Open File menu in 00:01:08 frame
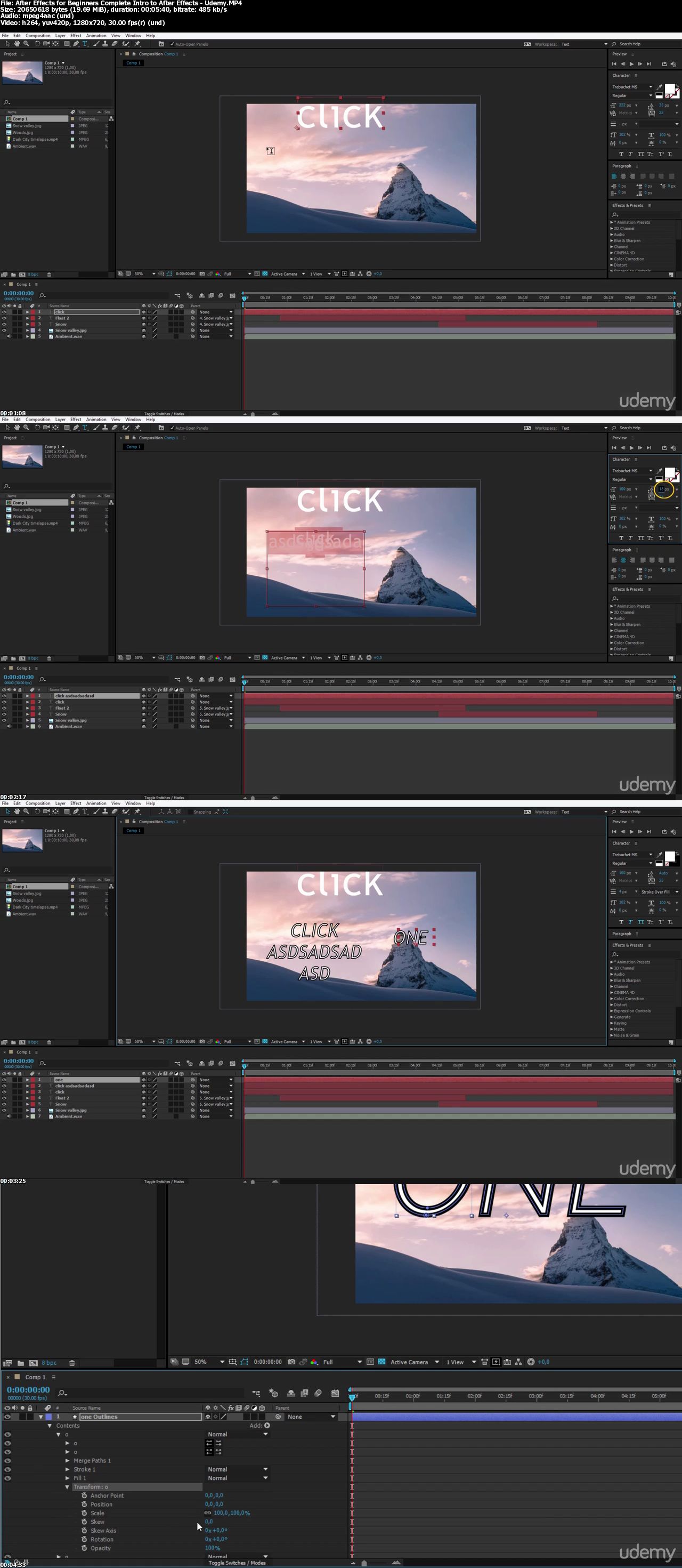The height and width of the screenshot is (1568, 682). click(5, 35)
